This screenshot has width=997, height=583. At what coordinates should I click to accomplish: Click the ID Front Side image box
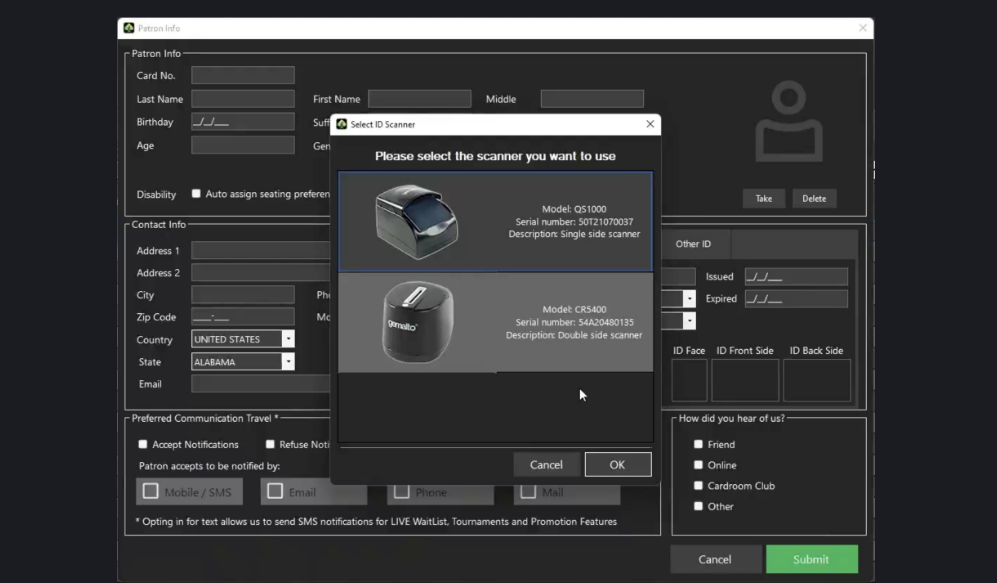[x=745, y=380]
